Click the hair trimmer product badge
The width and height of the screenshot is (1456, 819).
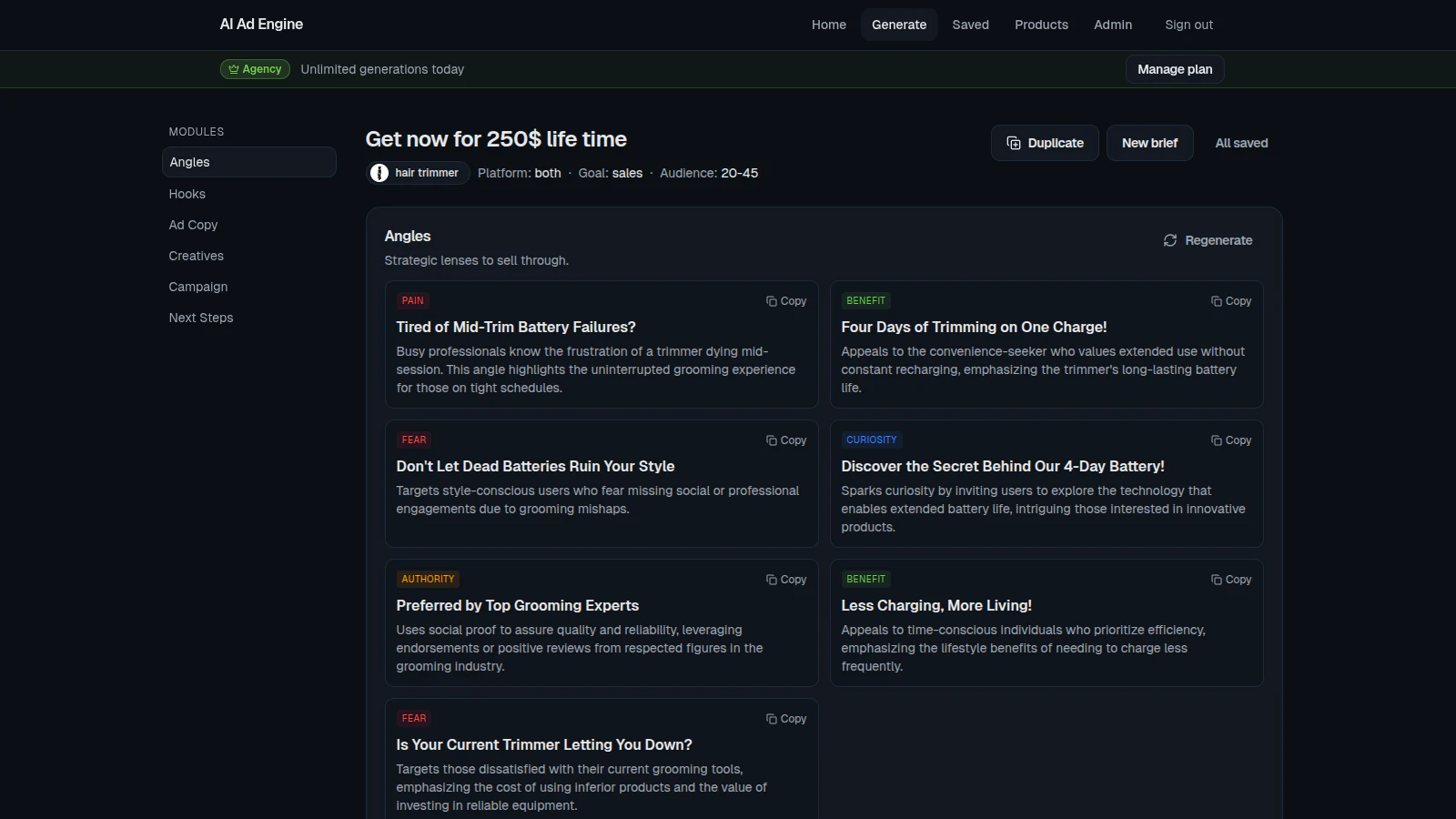click(418, 173)
